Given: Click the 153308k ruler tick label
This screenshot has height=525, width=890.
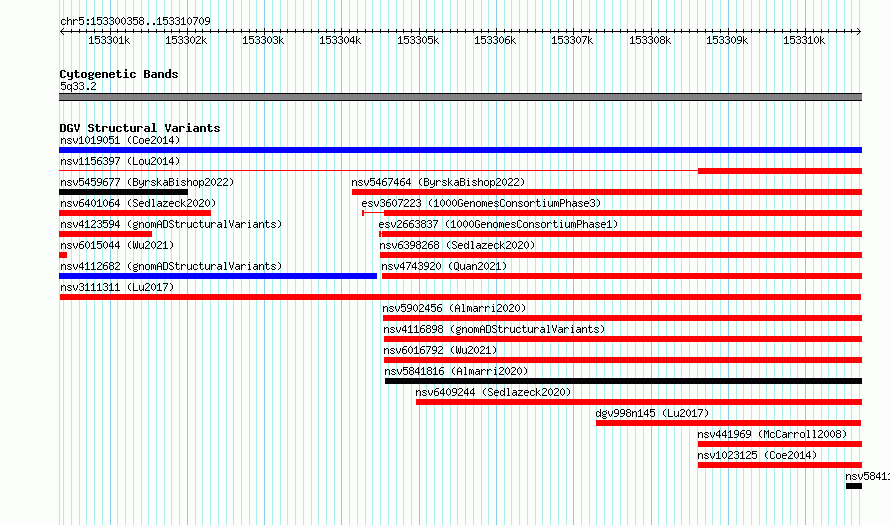Looking at the screenshot, I should coord(650,40).
